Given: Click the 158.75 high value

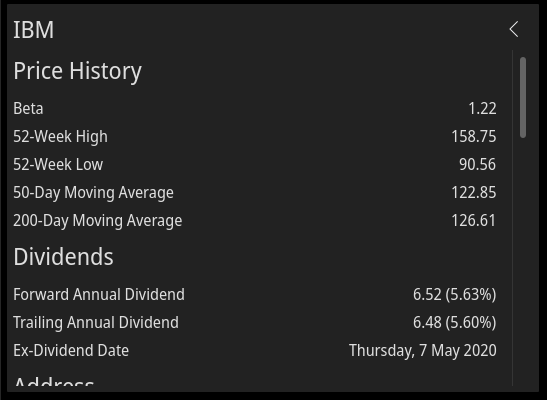Looking at the screenshot, I should (474, 137).
